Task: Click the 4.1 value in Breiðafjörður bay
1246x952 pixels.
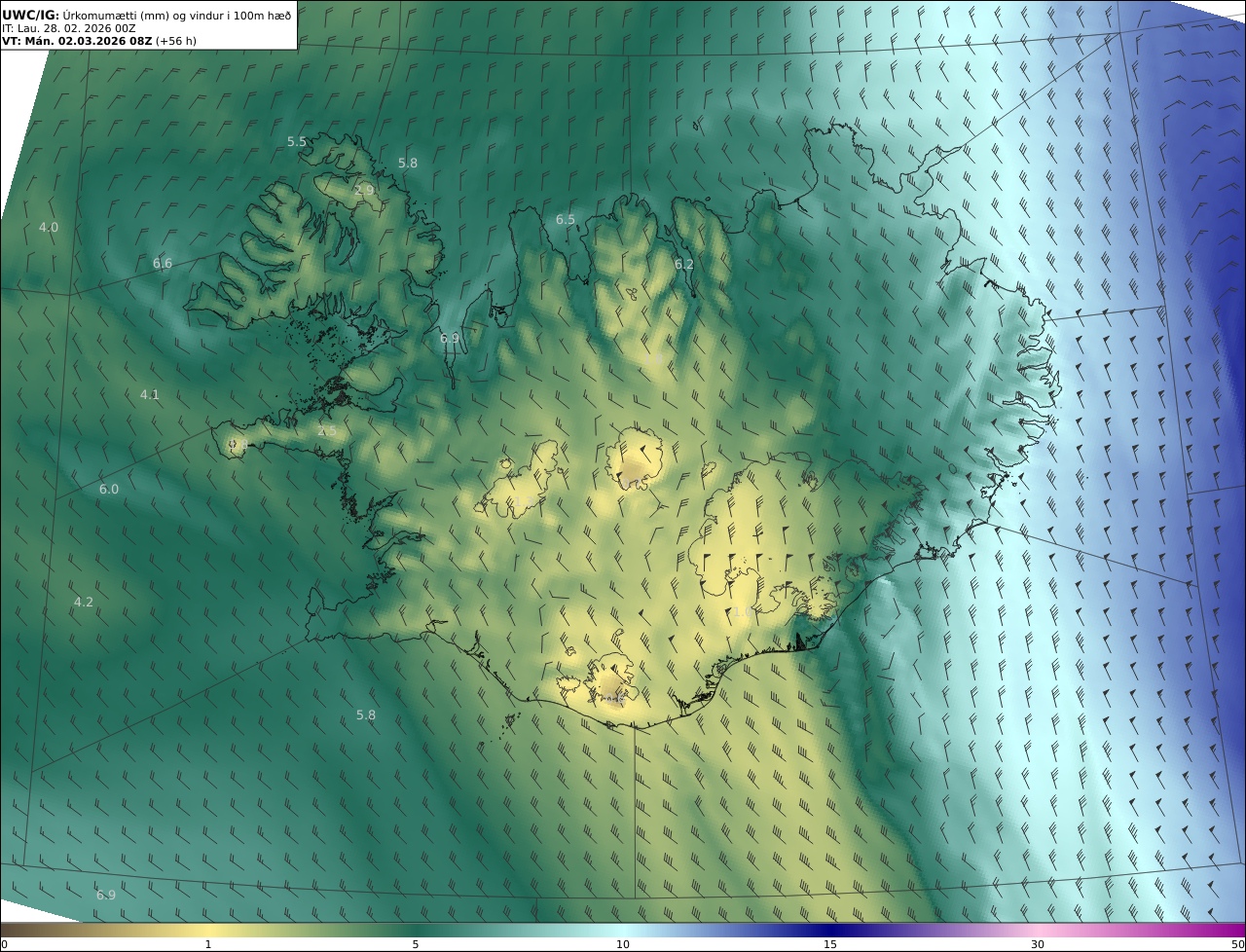Action: [x=149, y=395]
